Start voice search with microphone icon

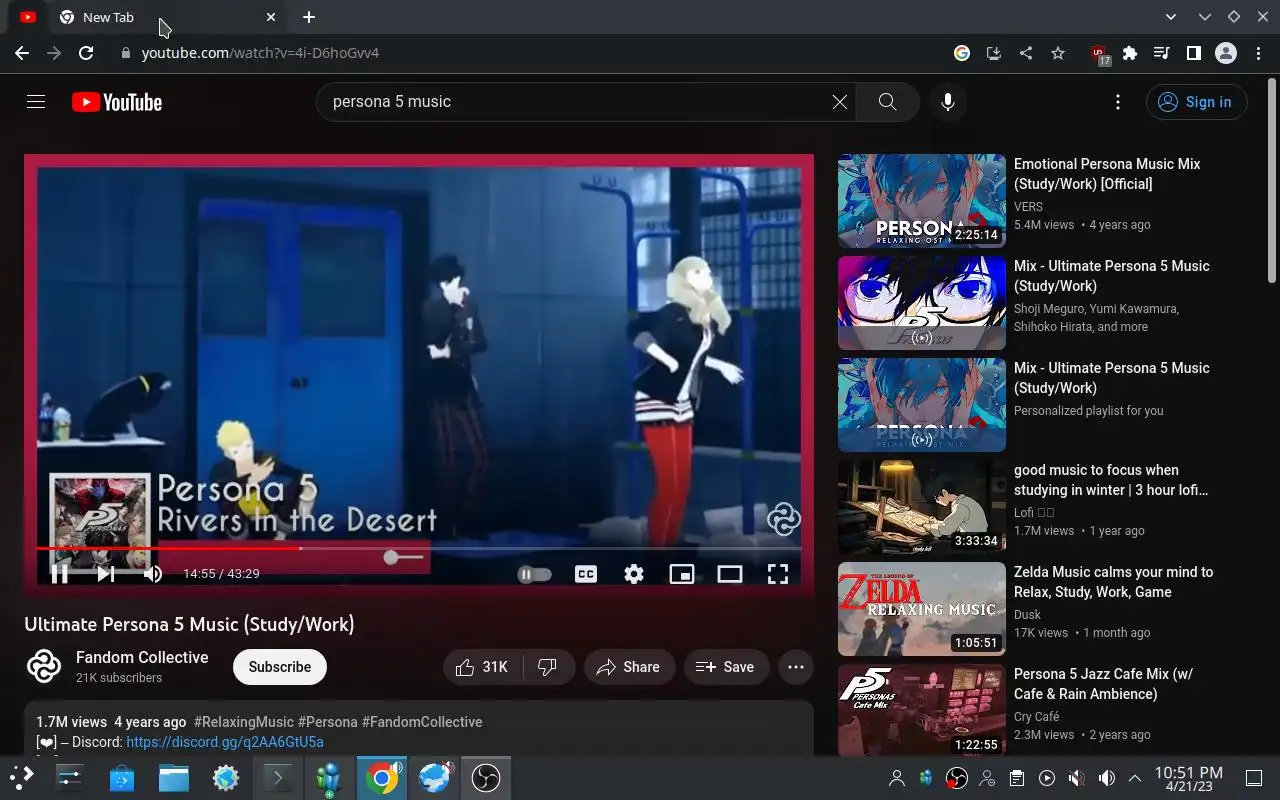pyautogui.click(x=948, y=102)
